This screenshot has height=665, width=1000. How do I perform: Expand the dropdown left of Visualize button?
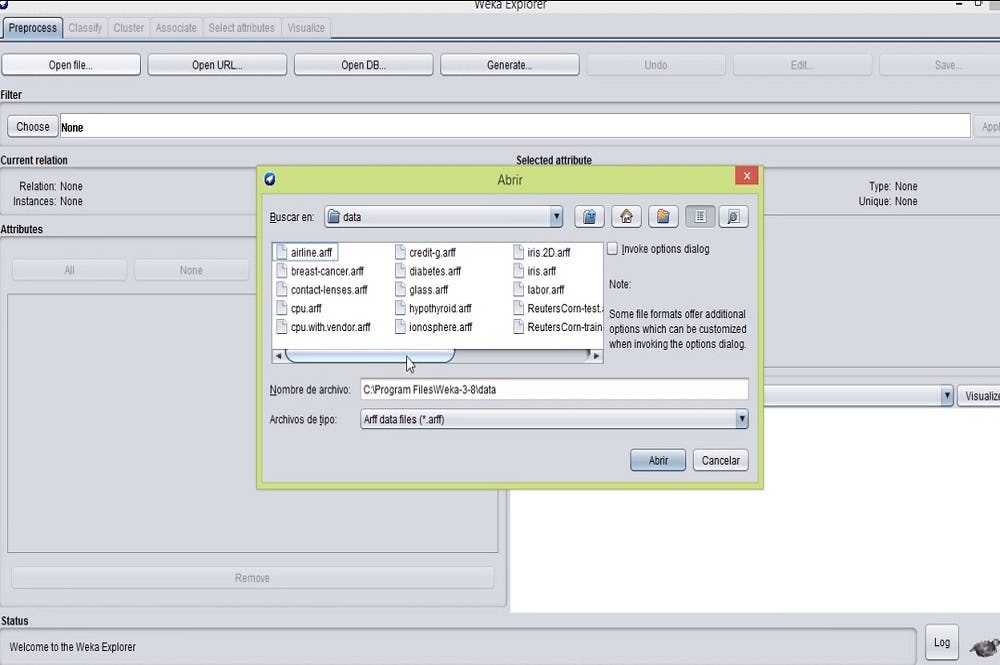946,396
